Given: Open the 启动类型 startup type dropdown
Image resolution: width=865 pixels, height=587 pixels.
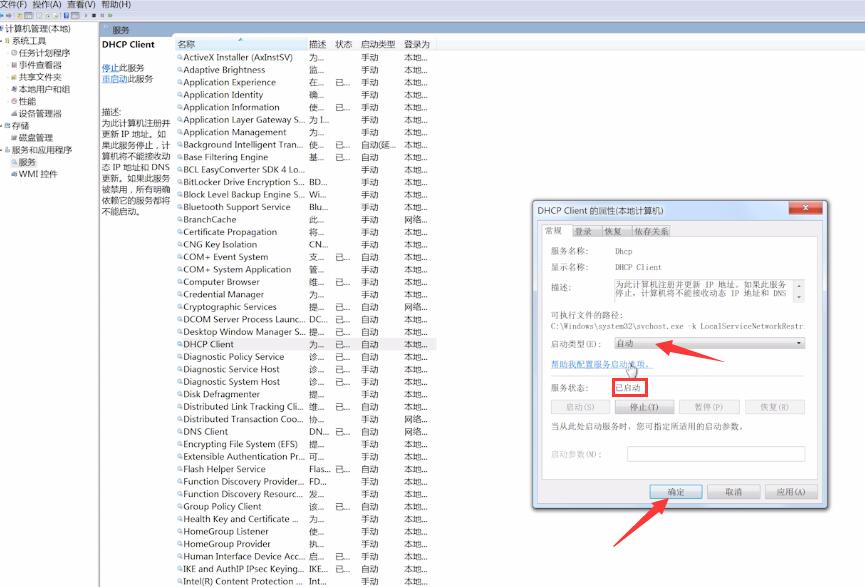Looking at the screenshot, I should click(x=709, y=344).
